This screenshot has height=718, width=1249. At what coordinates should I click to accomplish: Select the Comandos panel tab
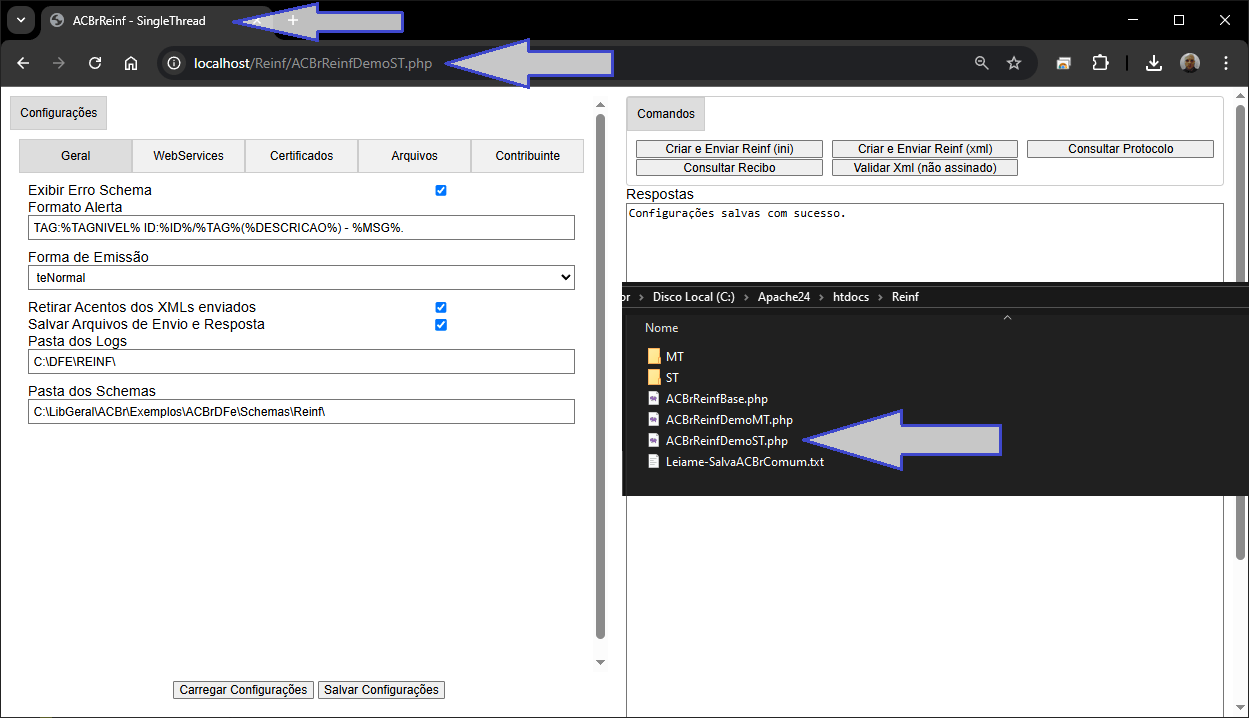[x=665, y=114]
